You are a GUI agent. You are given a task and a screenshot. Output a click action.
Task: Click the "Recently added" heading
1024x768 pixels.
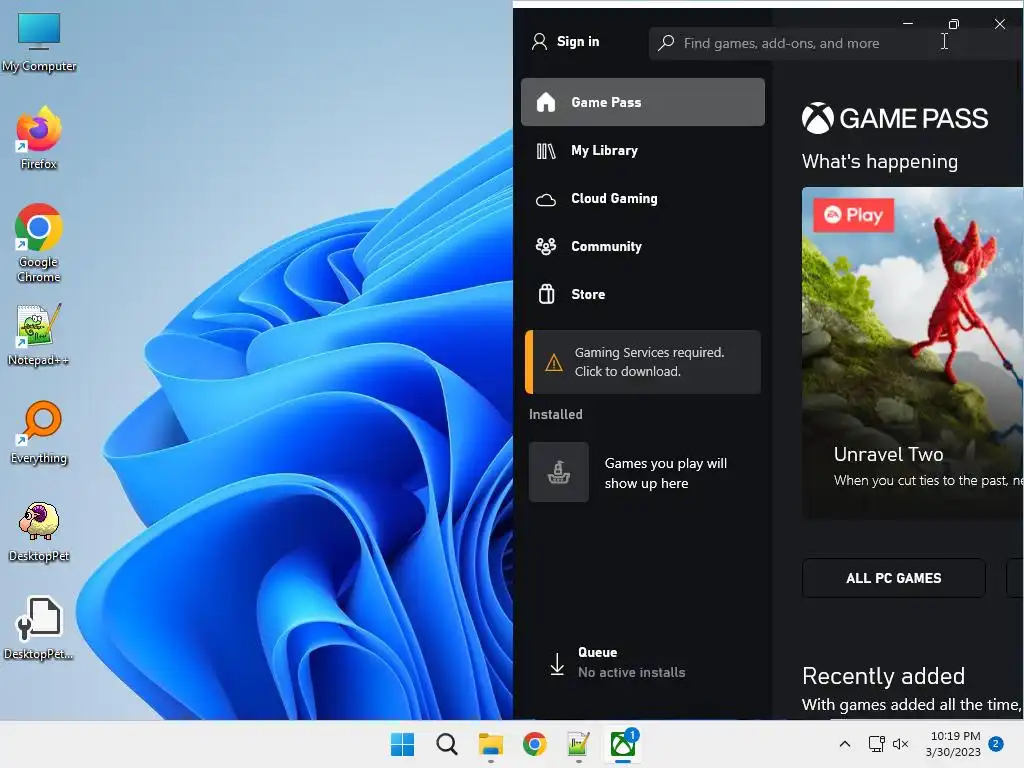tap(884, 676)
